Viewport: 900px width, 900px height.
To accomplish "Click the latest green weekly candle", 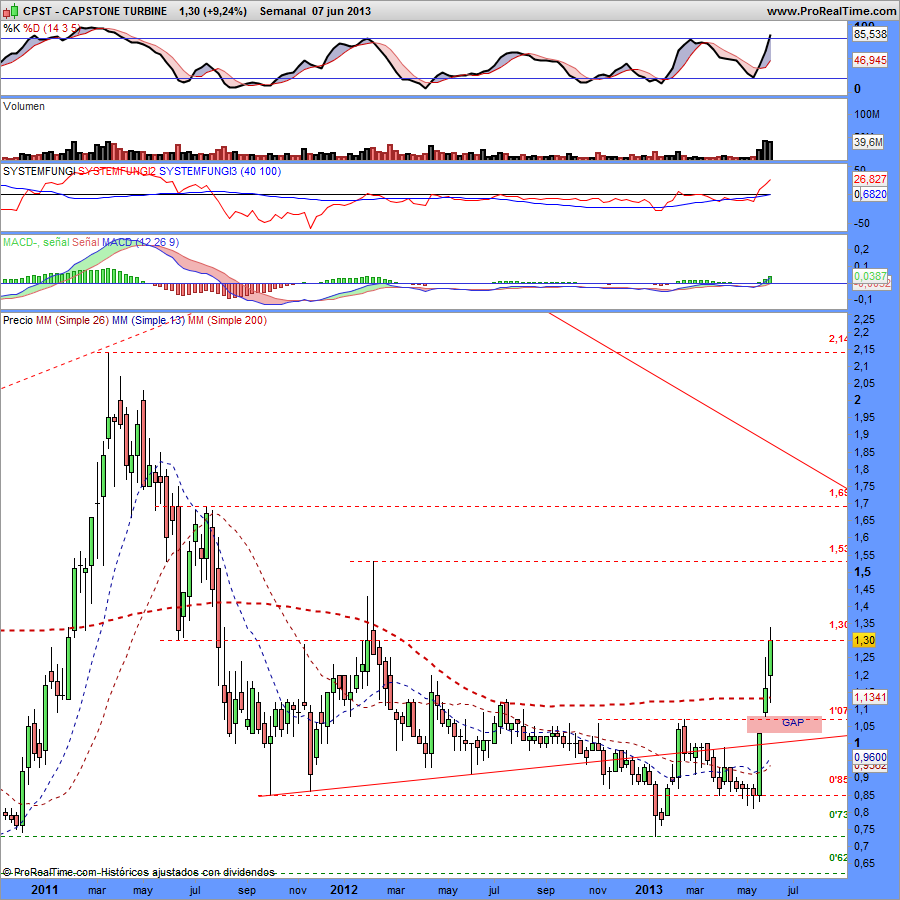I will pyautogui.click(x=770, y=658).
